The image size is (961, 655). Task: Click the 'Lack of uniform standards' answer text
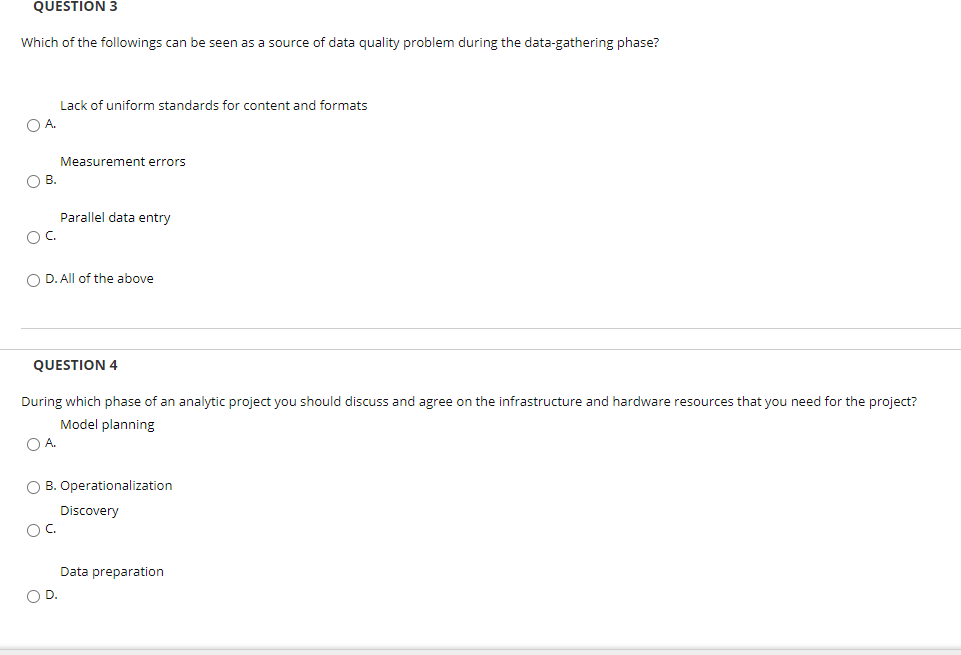(x=213, y=105)
